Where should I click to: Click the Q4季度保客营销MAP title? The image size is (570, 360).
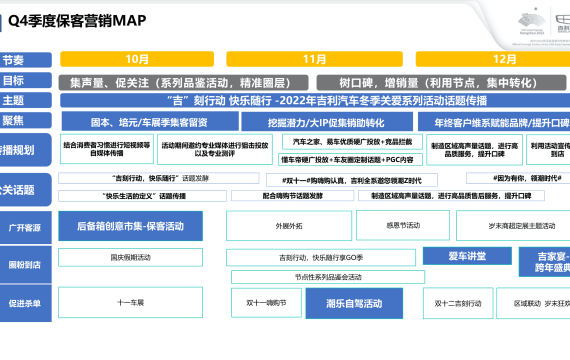(77, 21)
